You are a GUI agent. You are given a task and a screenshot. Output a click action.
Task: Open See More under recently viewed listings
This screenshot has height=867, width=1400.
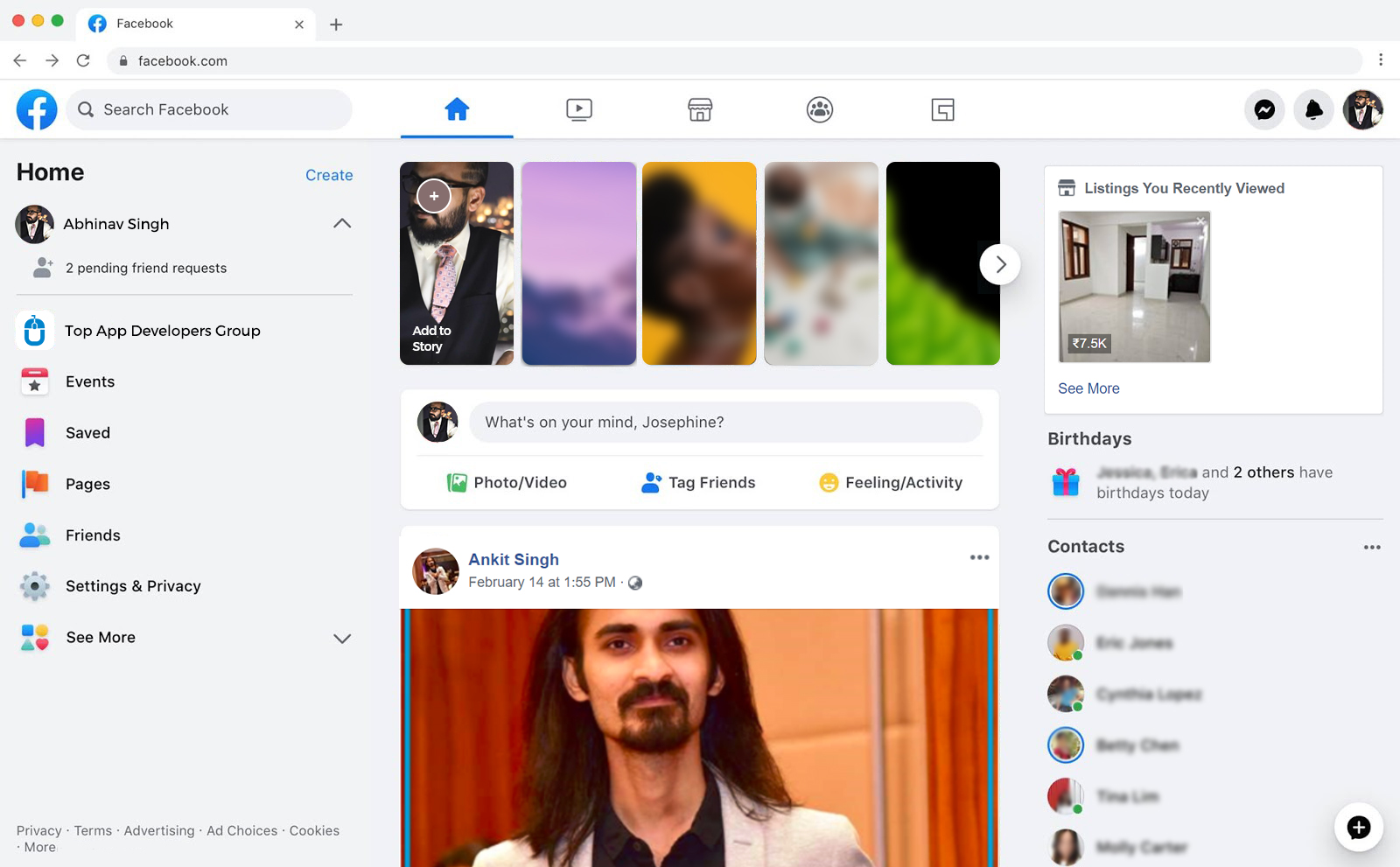(x=1088, y=388)
